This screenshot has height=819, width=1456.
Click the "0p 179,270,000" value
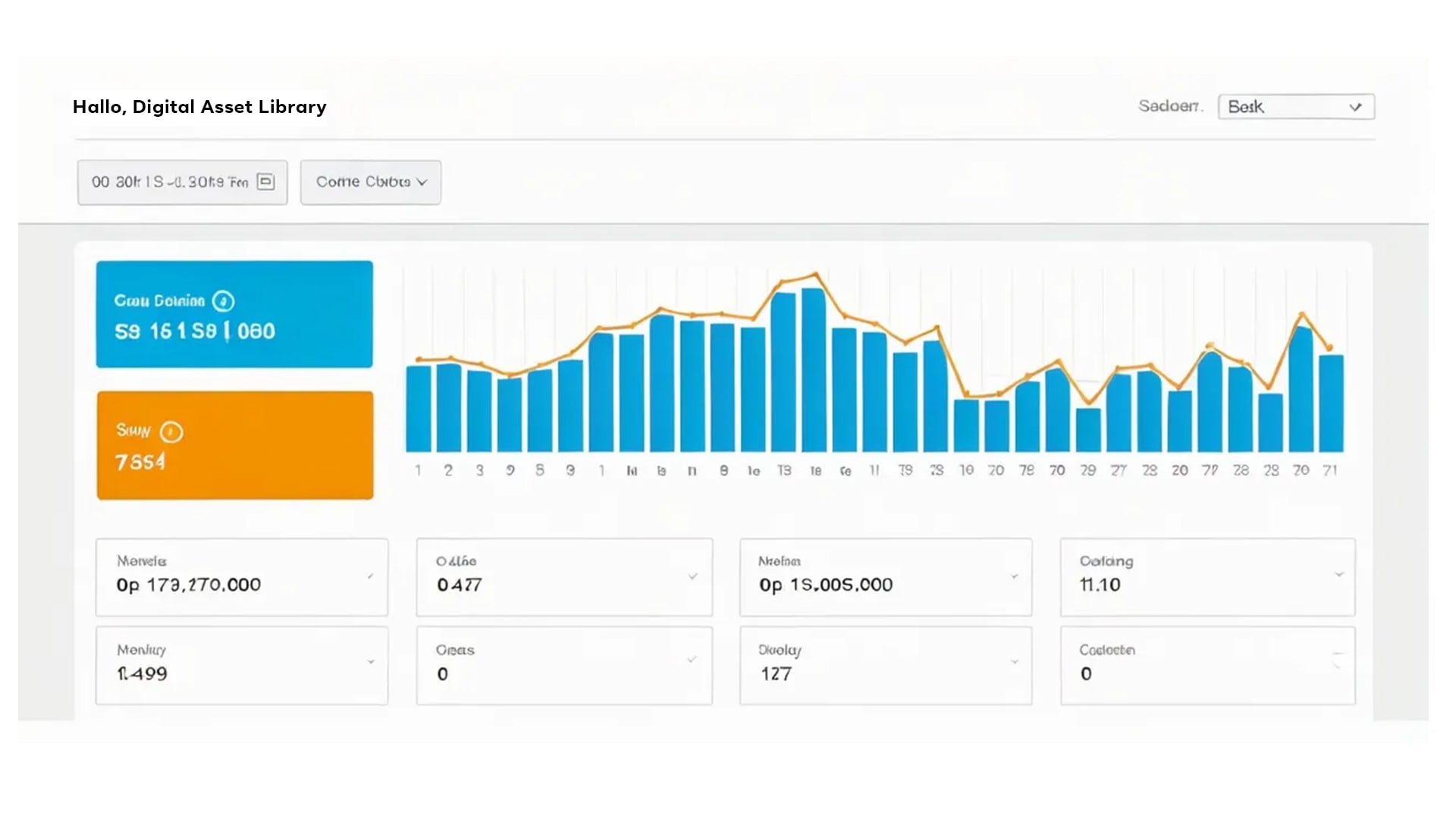[189, 585]
